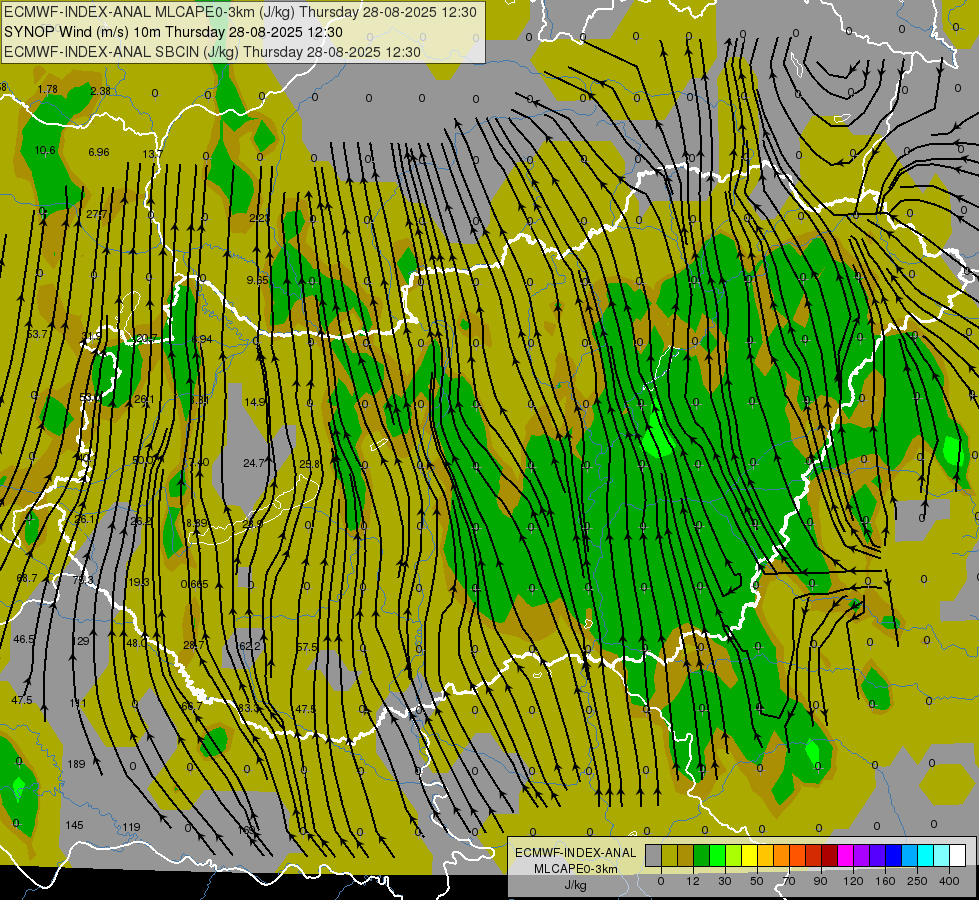Click the legend tick label 250
This screenshot has height=900, width=979.
point(917,881)
